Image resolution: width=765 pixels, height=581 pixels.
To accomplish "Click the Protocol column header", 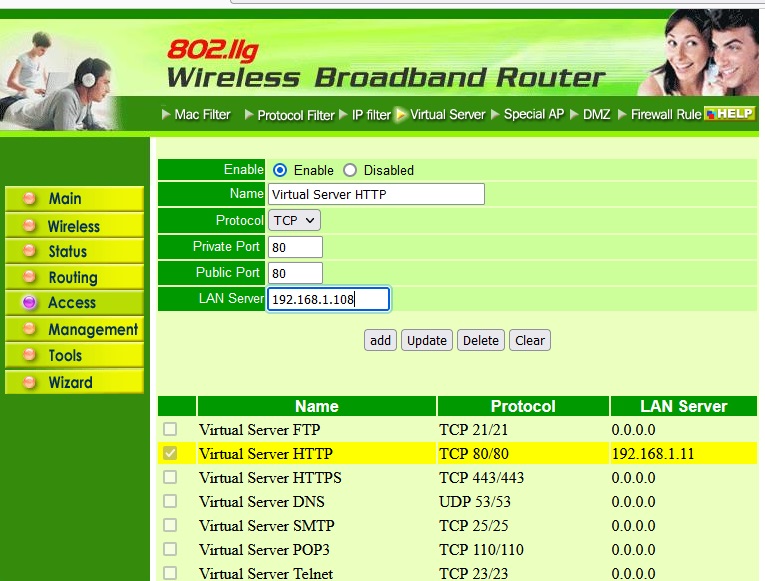I will (x=523, y=406).
